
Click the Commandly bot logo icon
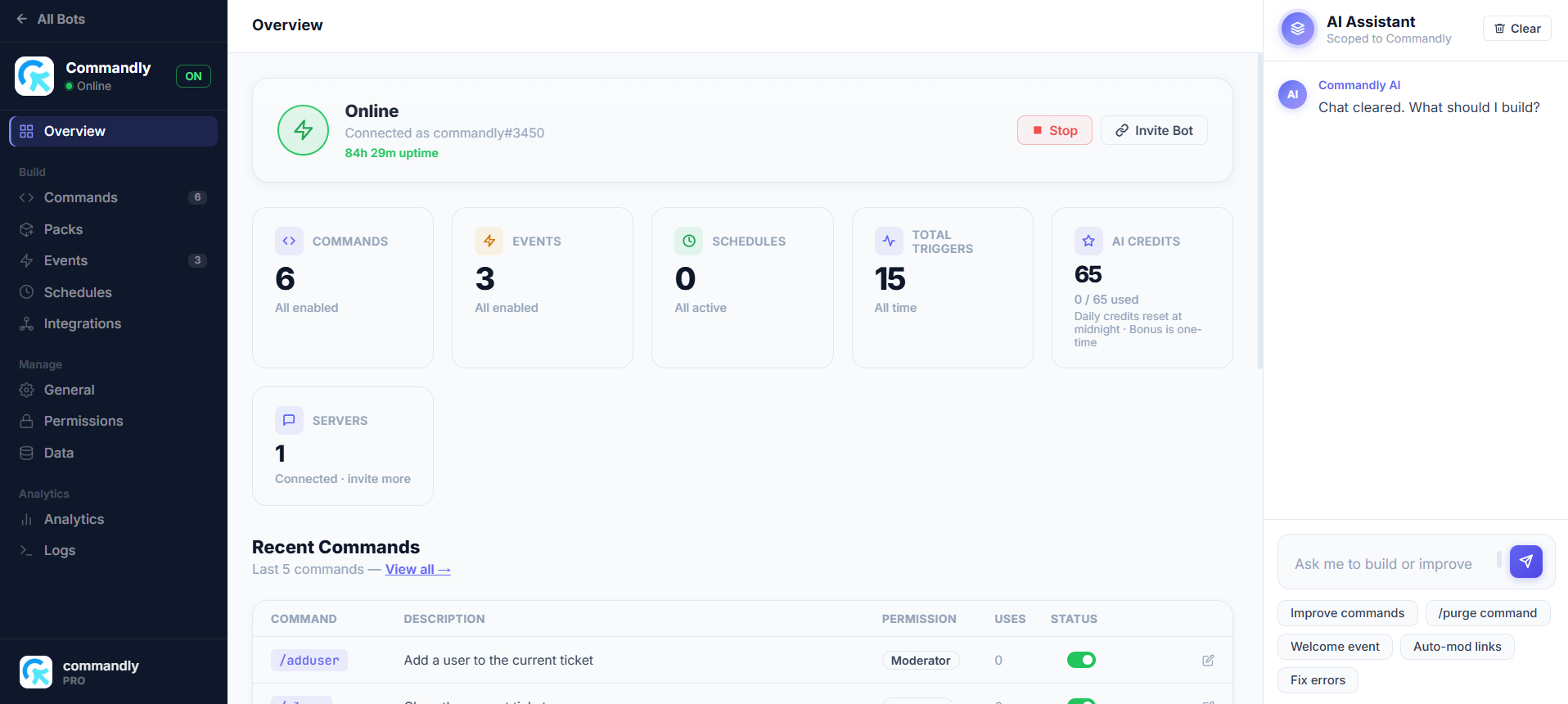pos(34,76)
